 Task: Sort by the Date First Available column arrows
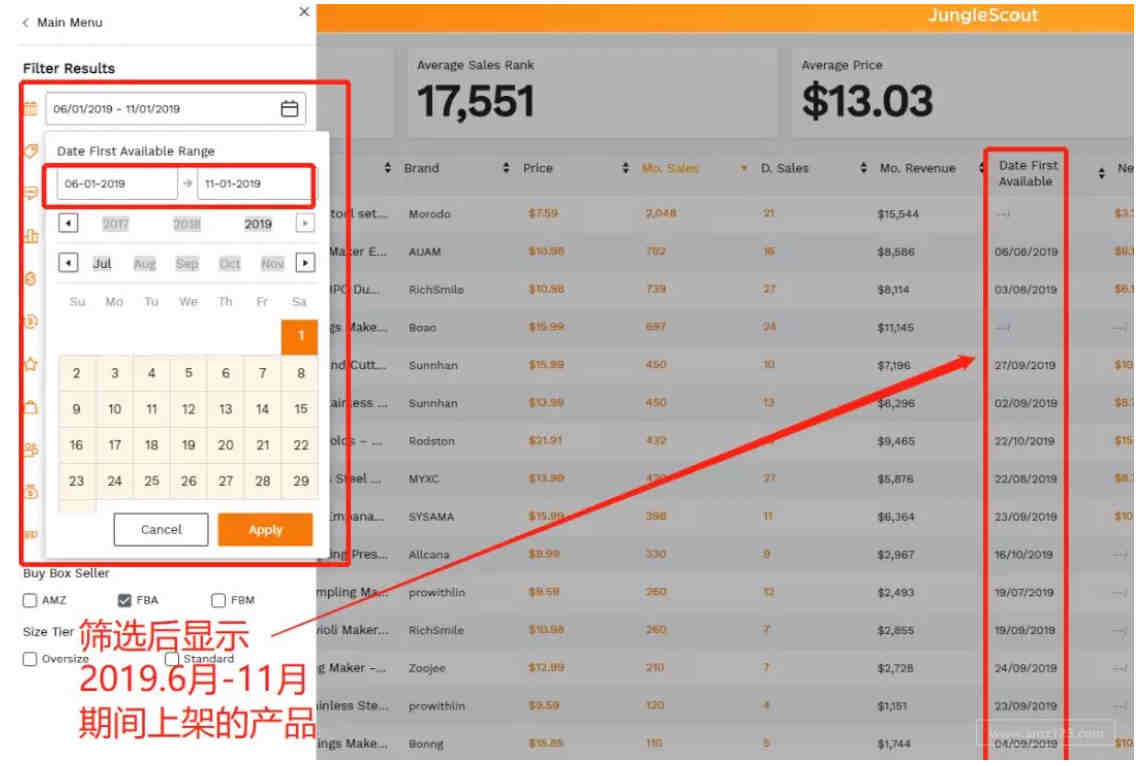click(x=1101, y=173)
